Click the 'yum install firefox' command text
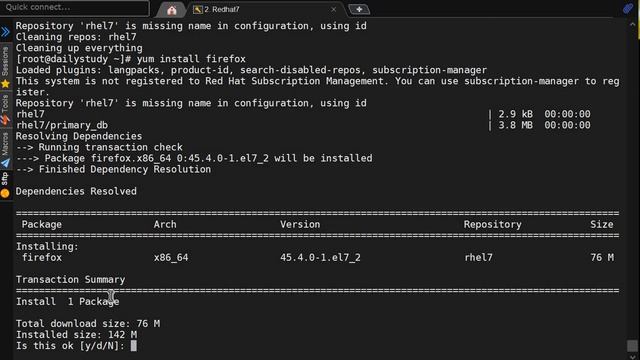 (x=191, y=59)
